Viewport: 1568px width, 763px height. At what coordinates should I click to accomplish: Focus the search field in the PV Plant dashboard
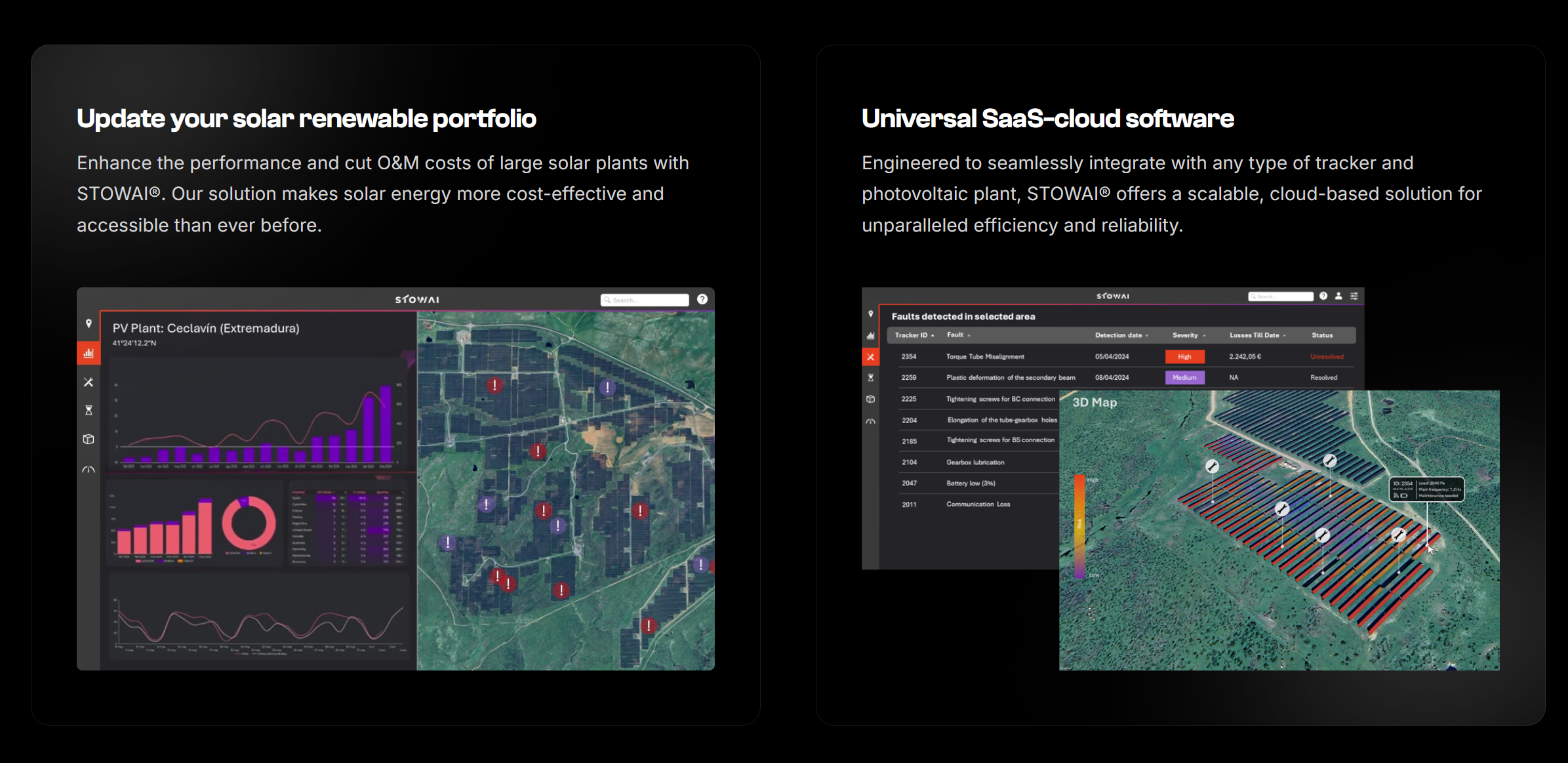pyautogui.click(x=645, y=300)
